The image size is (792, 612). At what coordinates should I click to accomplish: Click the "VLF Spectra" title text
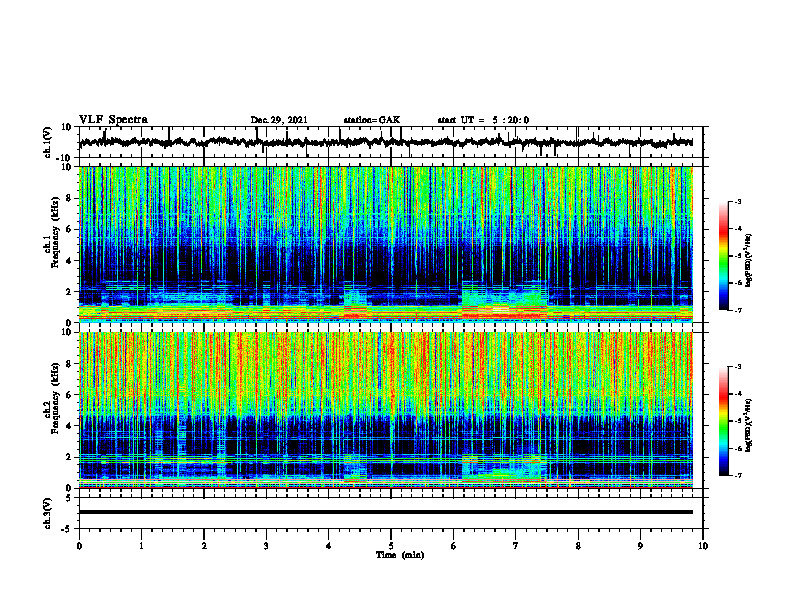[x=113, y=120]
